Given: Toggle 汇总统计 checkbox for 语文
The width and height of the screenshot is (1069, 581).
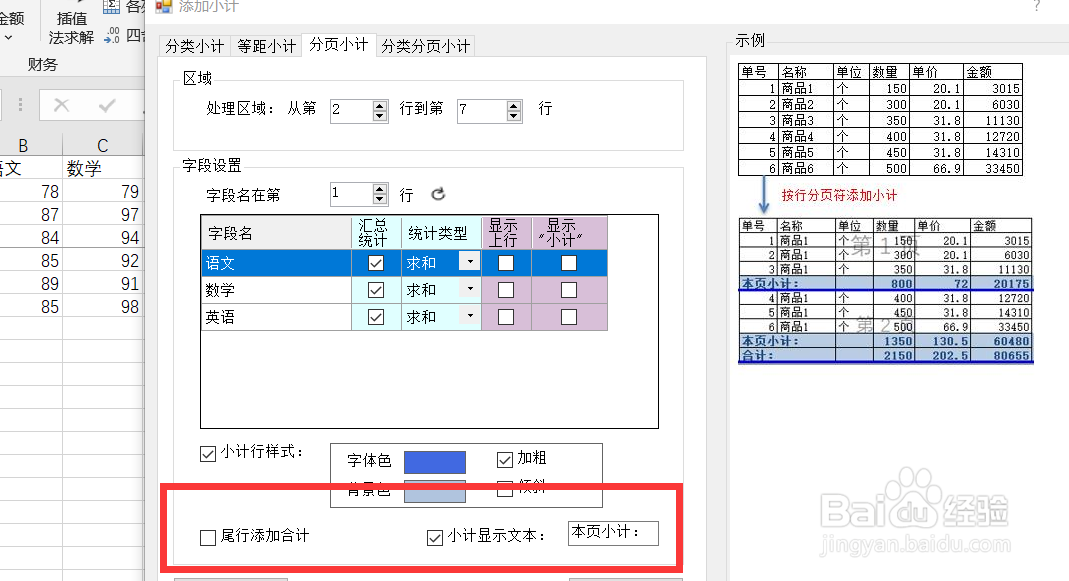Looking at the screenshot, I should (x=376, y=263).
